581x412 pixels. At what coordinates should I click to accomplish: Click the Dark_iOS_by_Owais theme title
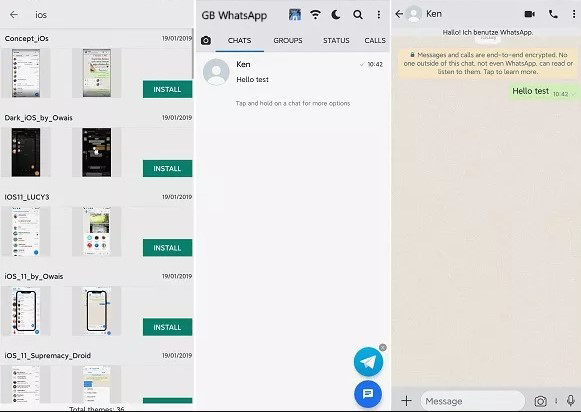39,118
